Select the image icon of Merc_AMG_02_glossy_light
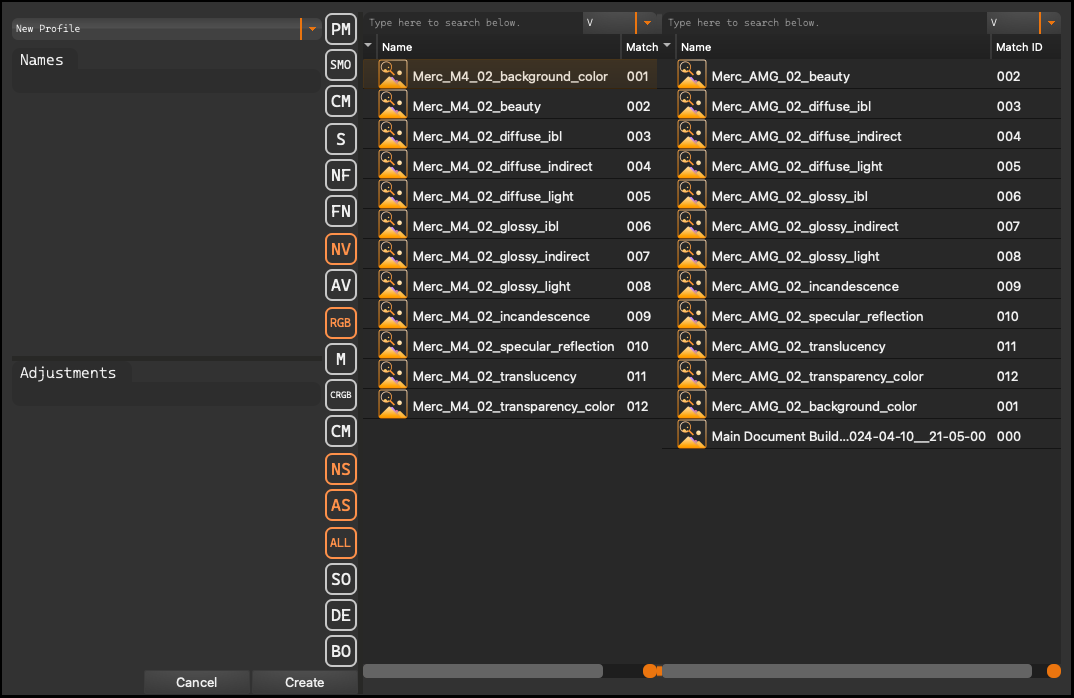Image resolution: width=1074 pixels, height=698 pixels. coord(692,256)
